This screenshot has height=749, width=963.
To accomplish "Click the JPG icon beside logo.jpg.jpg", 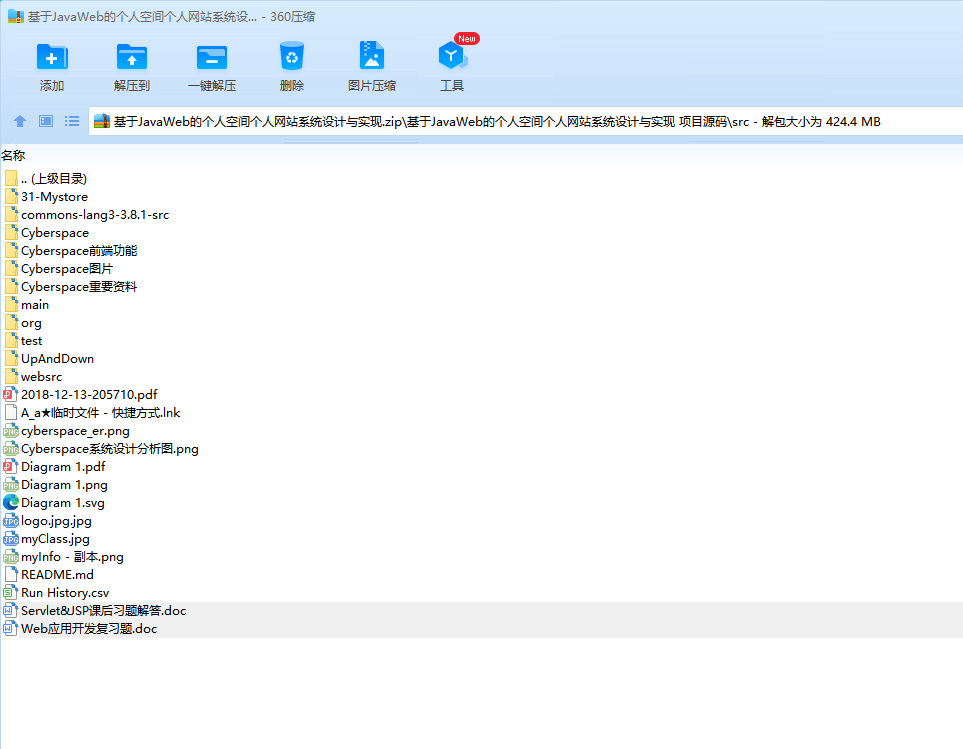I will click(10, 521).
